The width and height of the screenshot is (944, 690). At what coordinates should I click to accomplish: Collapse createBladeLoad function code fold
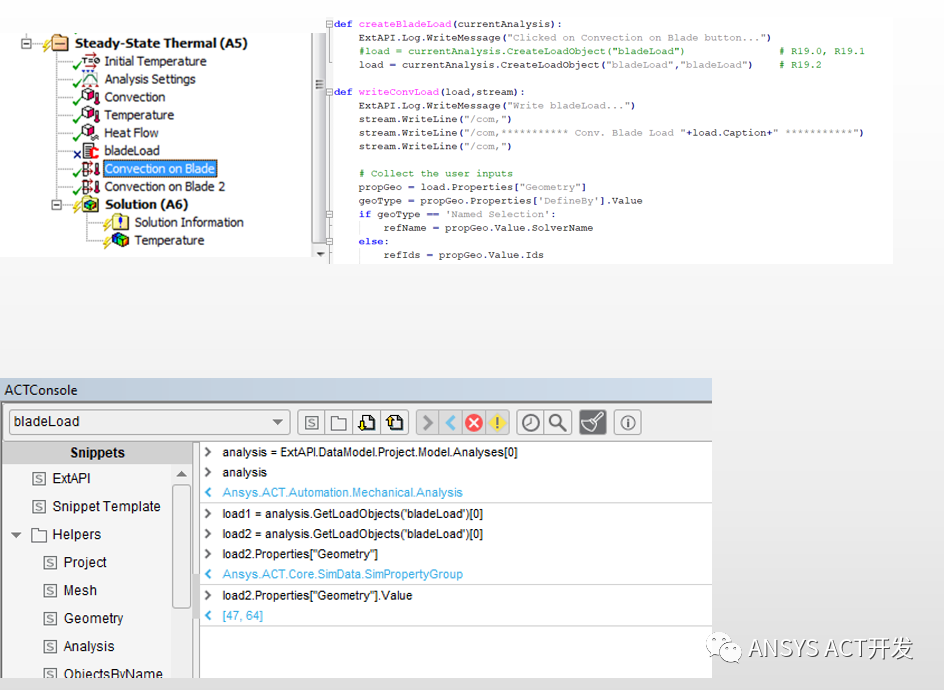(x=329, y=24)
